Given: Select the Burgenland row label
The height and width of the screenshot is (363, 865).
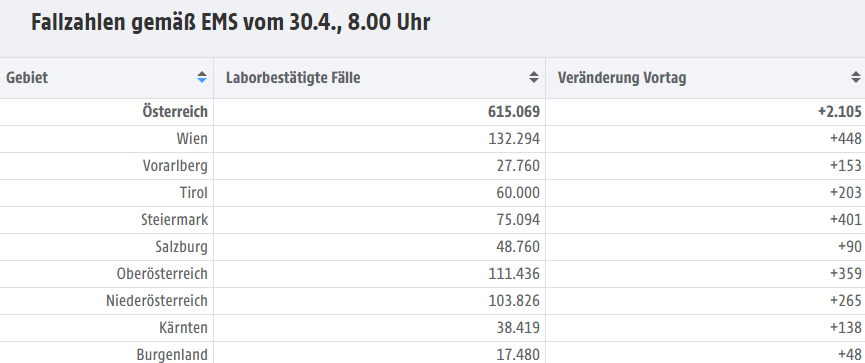Looking at the screenshot, I should (172, 354).
